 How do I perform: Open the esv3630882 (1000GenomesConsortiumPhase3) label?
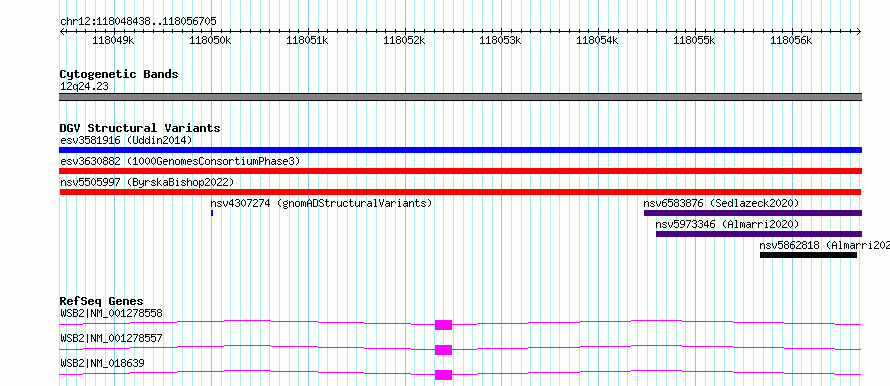[180, 161]
